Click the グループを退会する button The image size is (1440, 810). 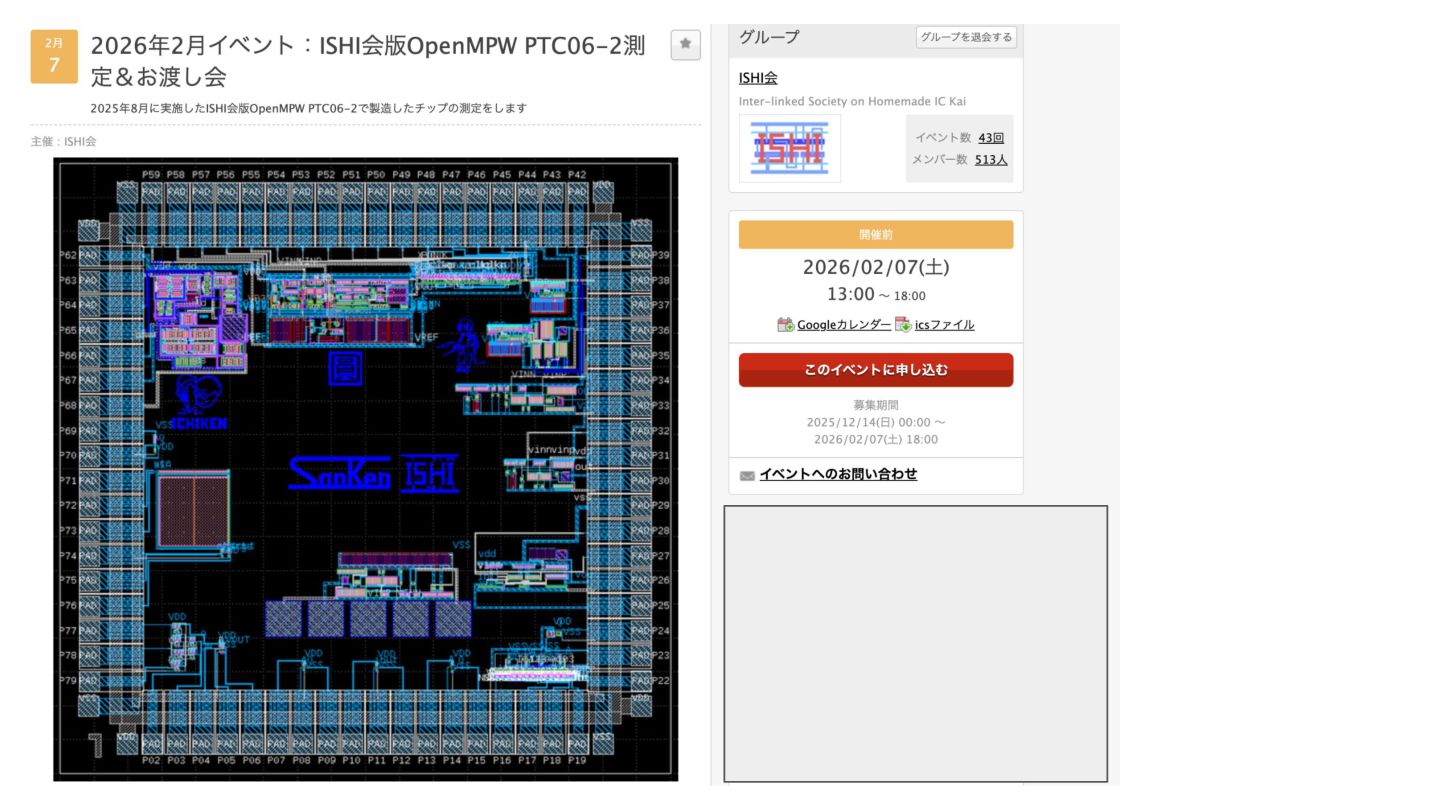[x=966, y=37]
